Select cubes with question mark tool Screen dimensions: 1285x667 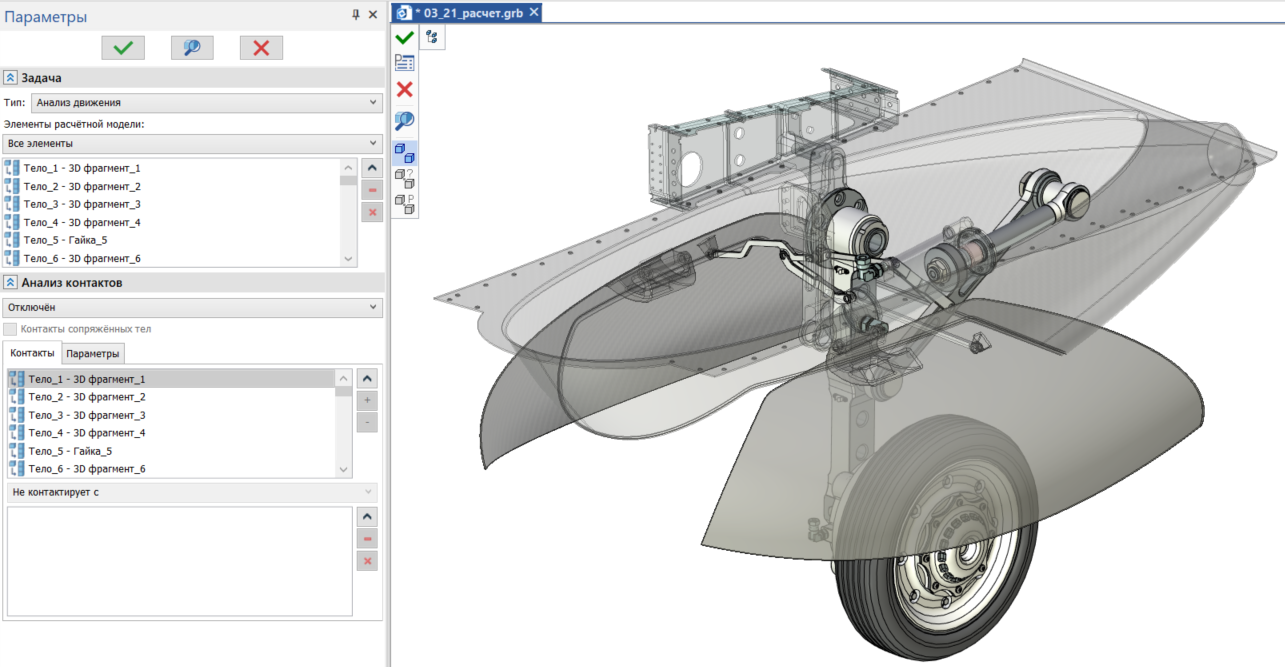click(x=404, y=178)
